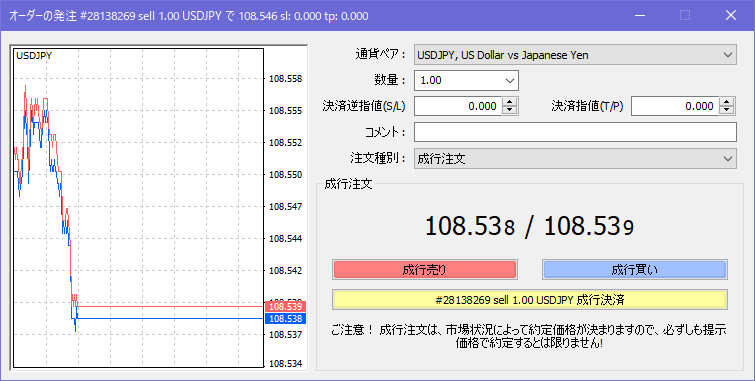
Task: Click the ご注意 warning notice text
Action: pyautogui.click(x=529, y=336)
